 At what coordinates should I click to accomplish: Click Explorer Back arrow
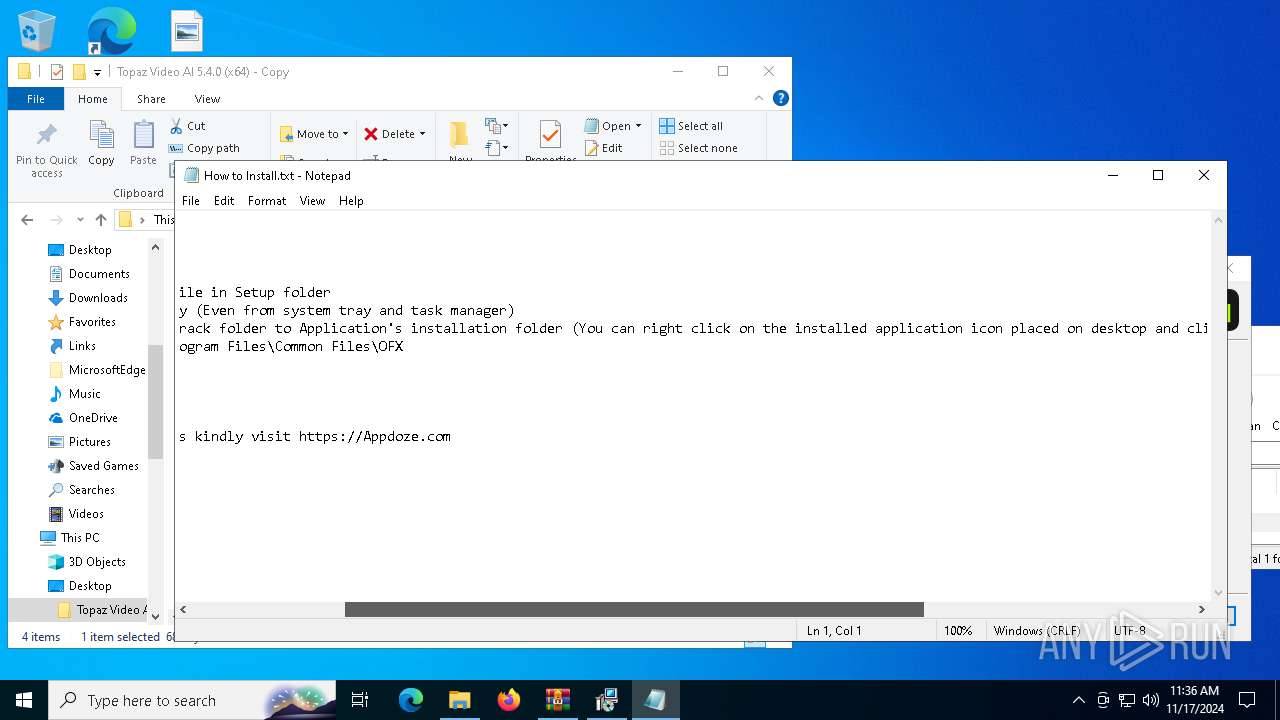point(27,220)
